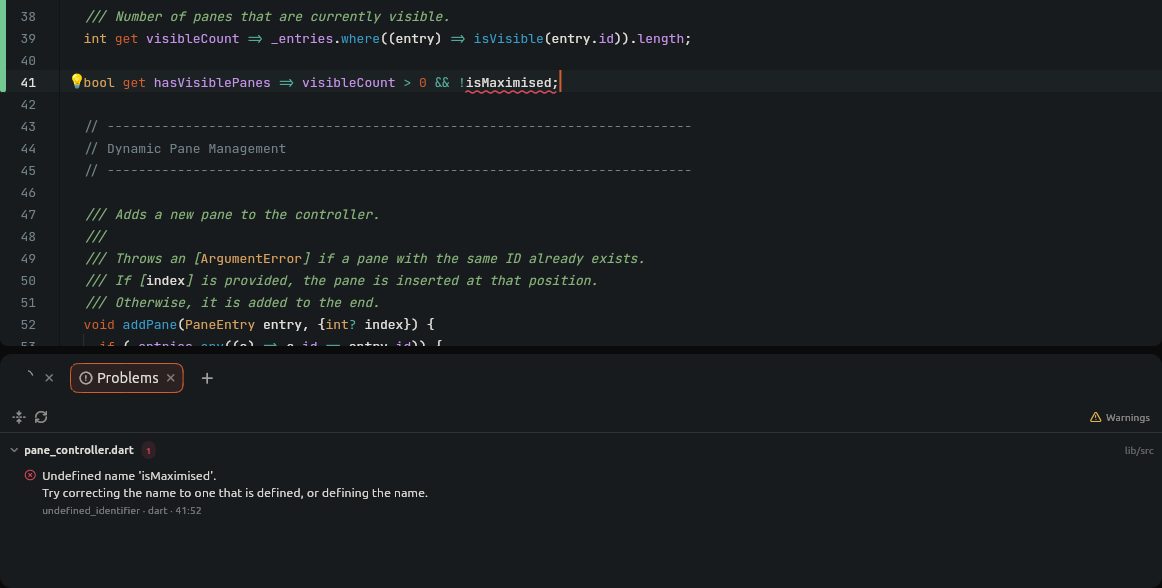Click _entries on line 39
1162x588 pixels.
[302, 39]
